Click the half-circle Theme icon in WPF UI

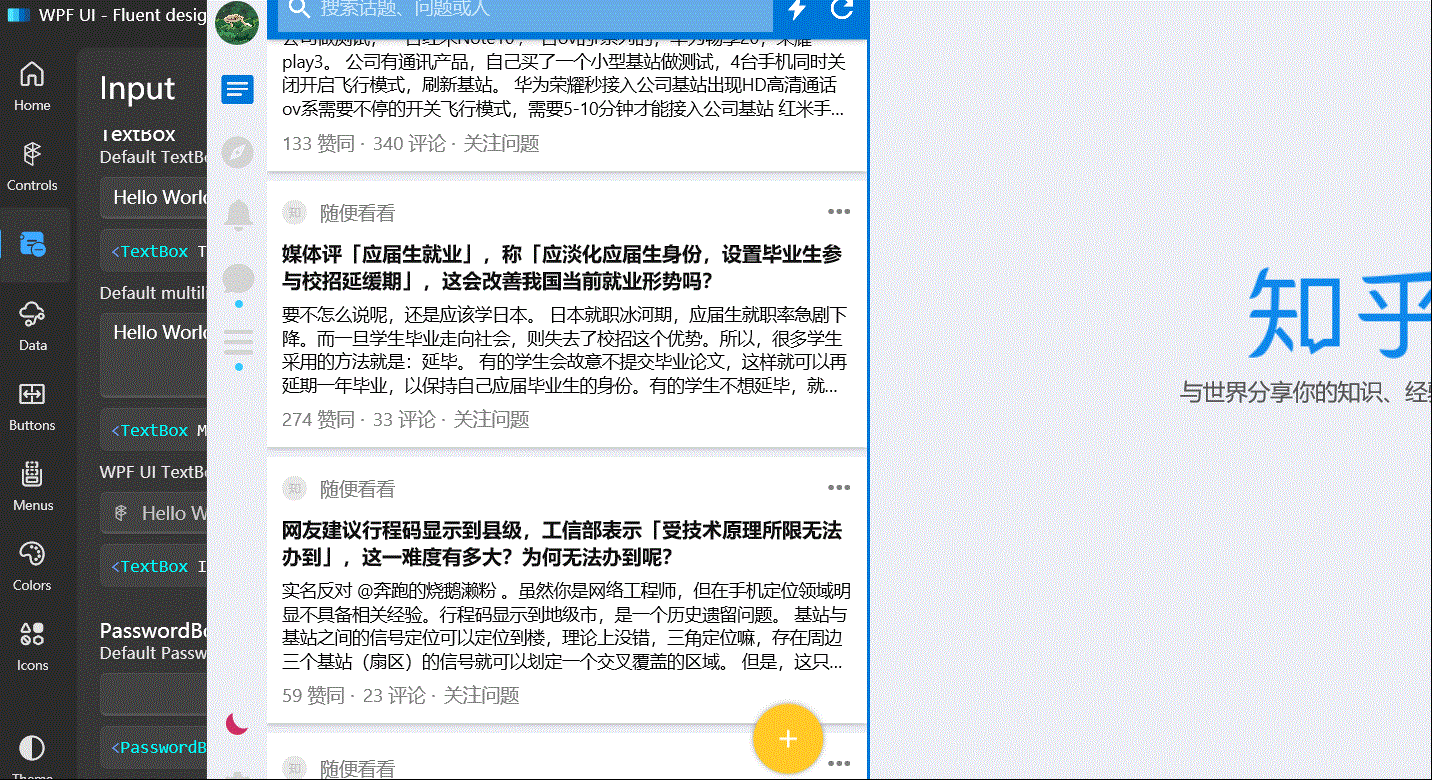pyautogui.click(x=32, y=749)
